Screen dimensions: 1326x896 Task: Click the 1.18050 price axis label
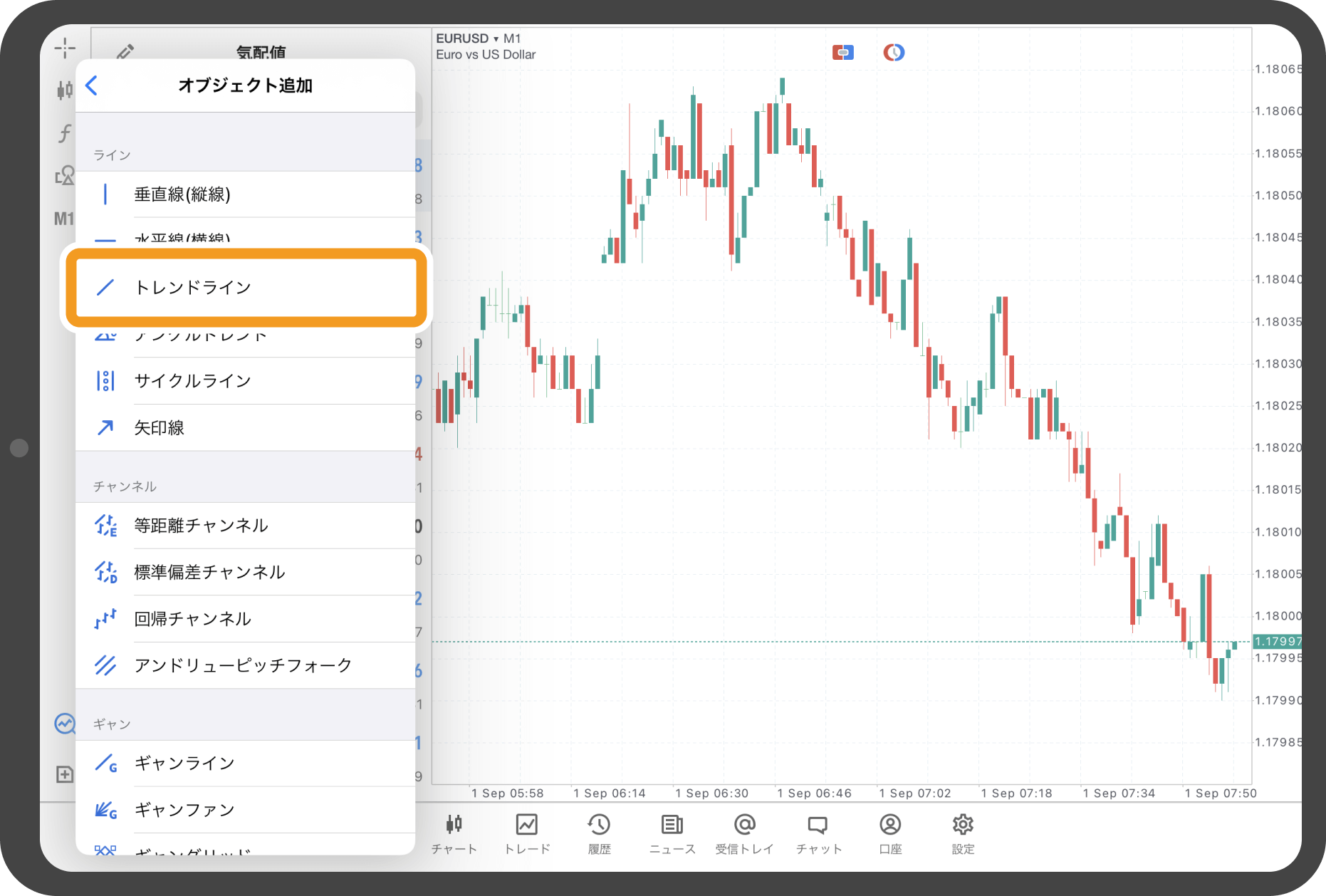coord(1278,195)
